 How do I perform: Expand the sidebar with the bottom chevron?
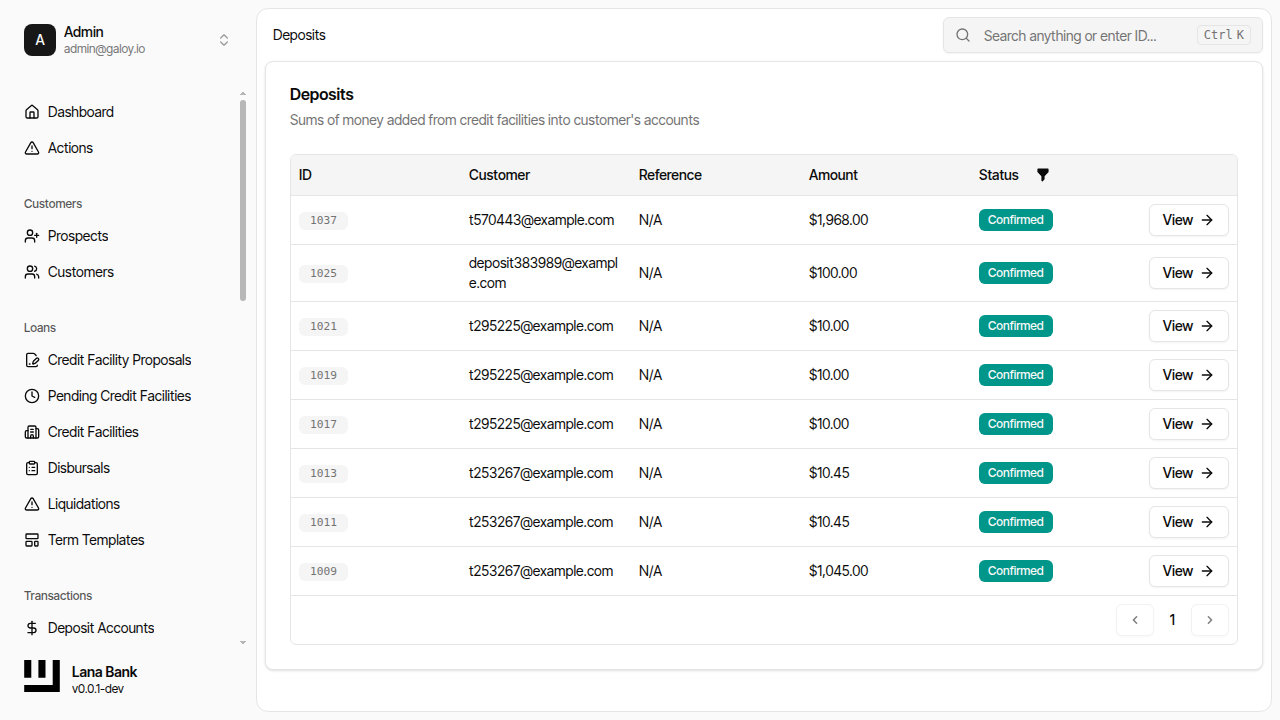coord(242,642)
